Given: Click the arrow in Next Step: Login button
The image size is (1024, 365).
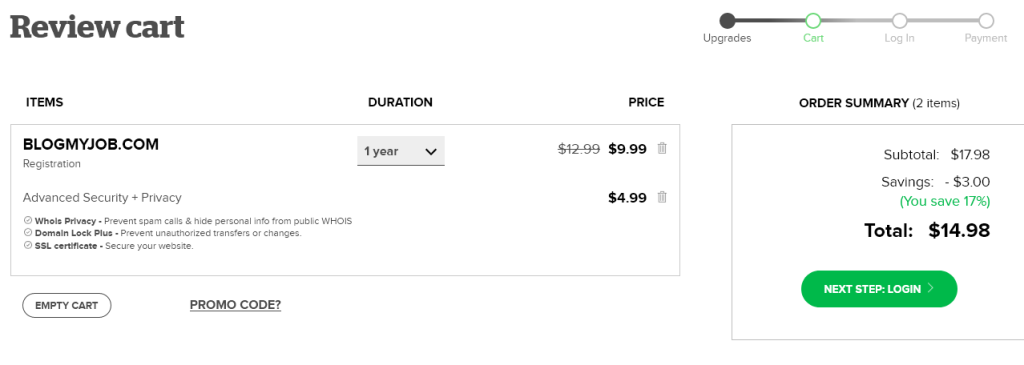Looking at the screenshot, I should point(931,289).
